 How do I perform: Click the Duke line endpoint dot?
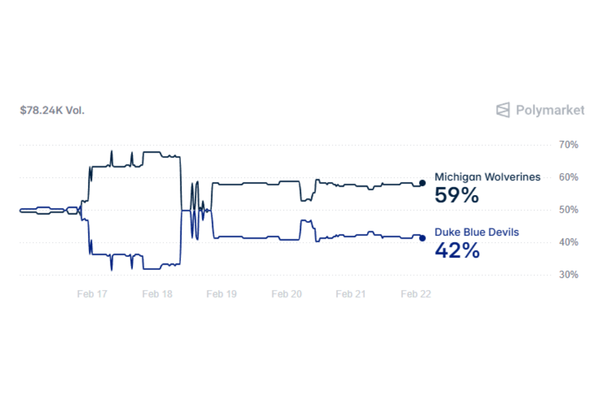point(422,238)
